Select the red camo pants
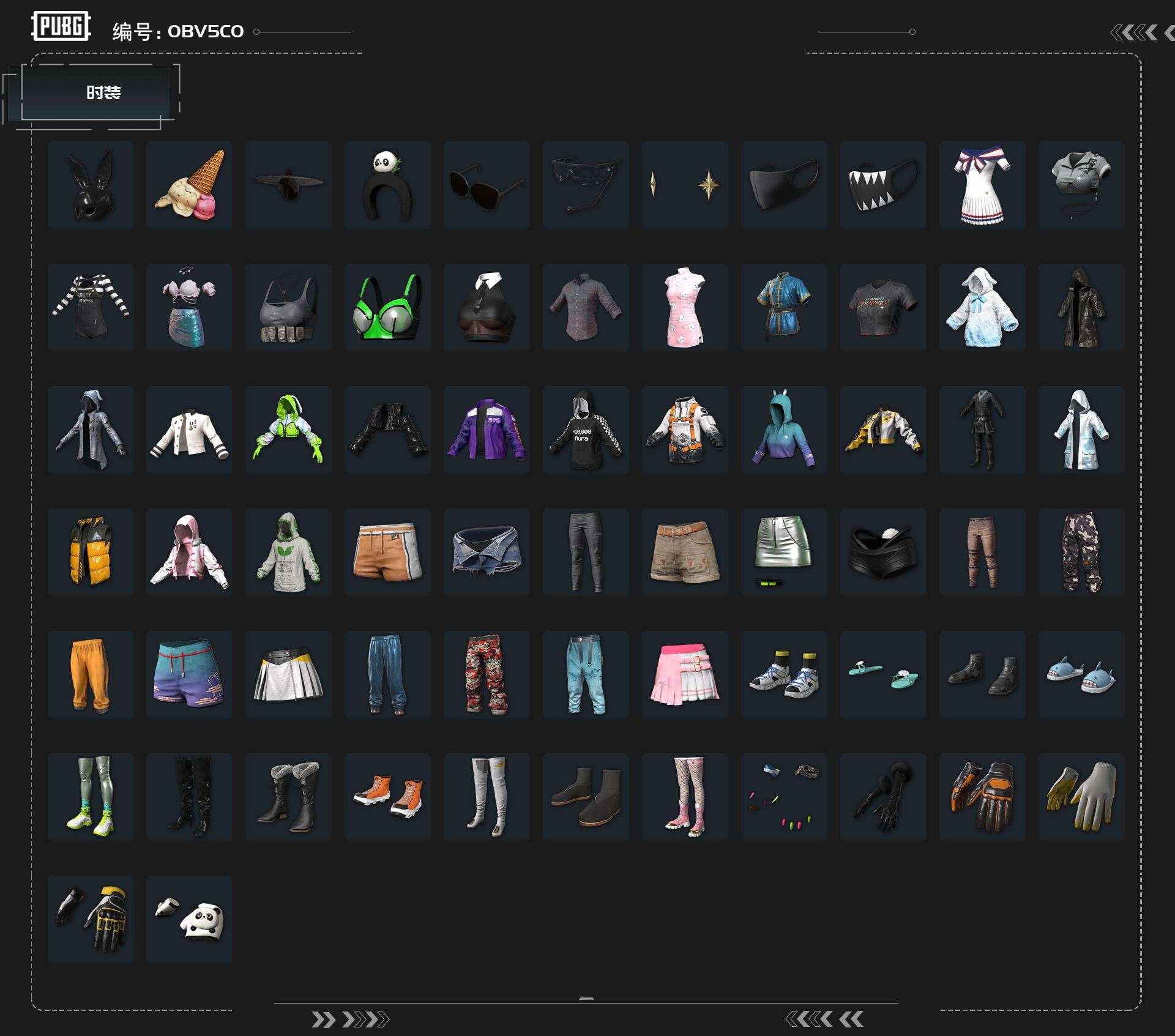Image resolution: width=1175 pixels, height=1036 pixels. click(487, 674)
